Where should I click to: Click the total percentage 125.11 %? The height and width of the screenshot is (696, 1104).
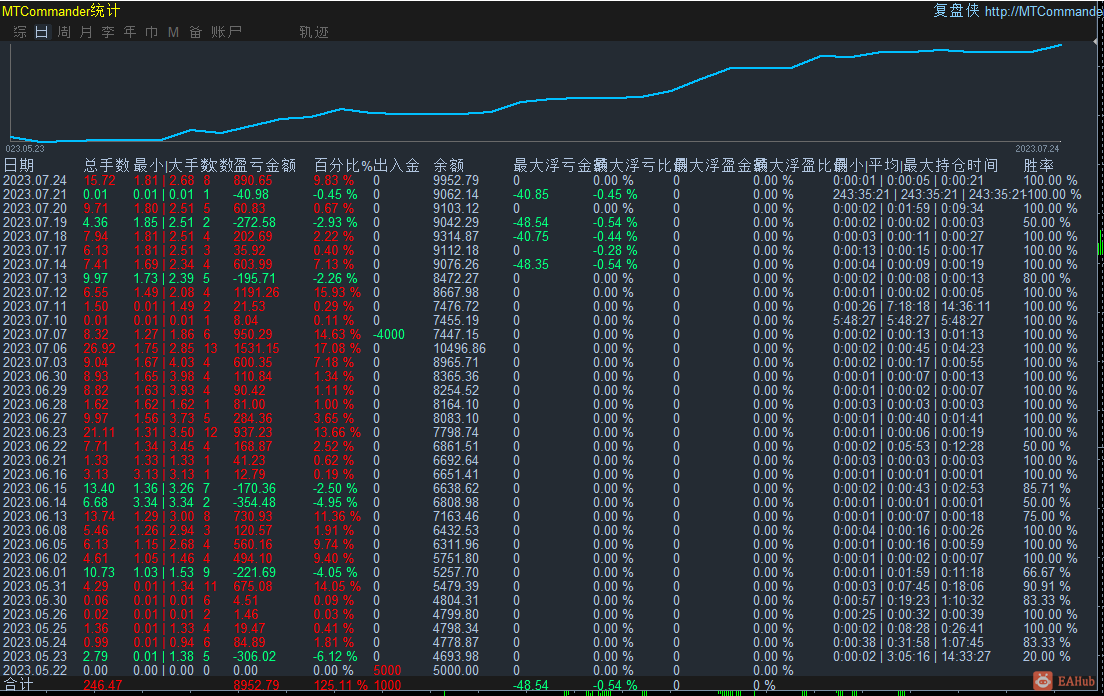pos(341,685)
